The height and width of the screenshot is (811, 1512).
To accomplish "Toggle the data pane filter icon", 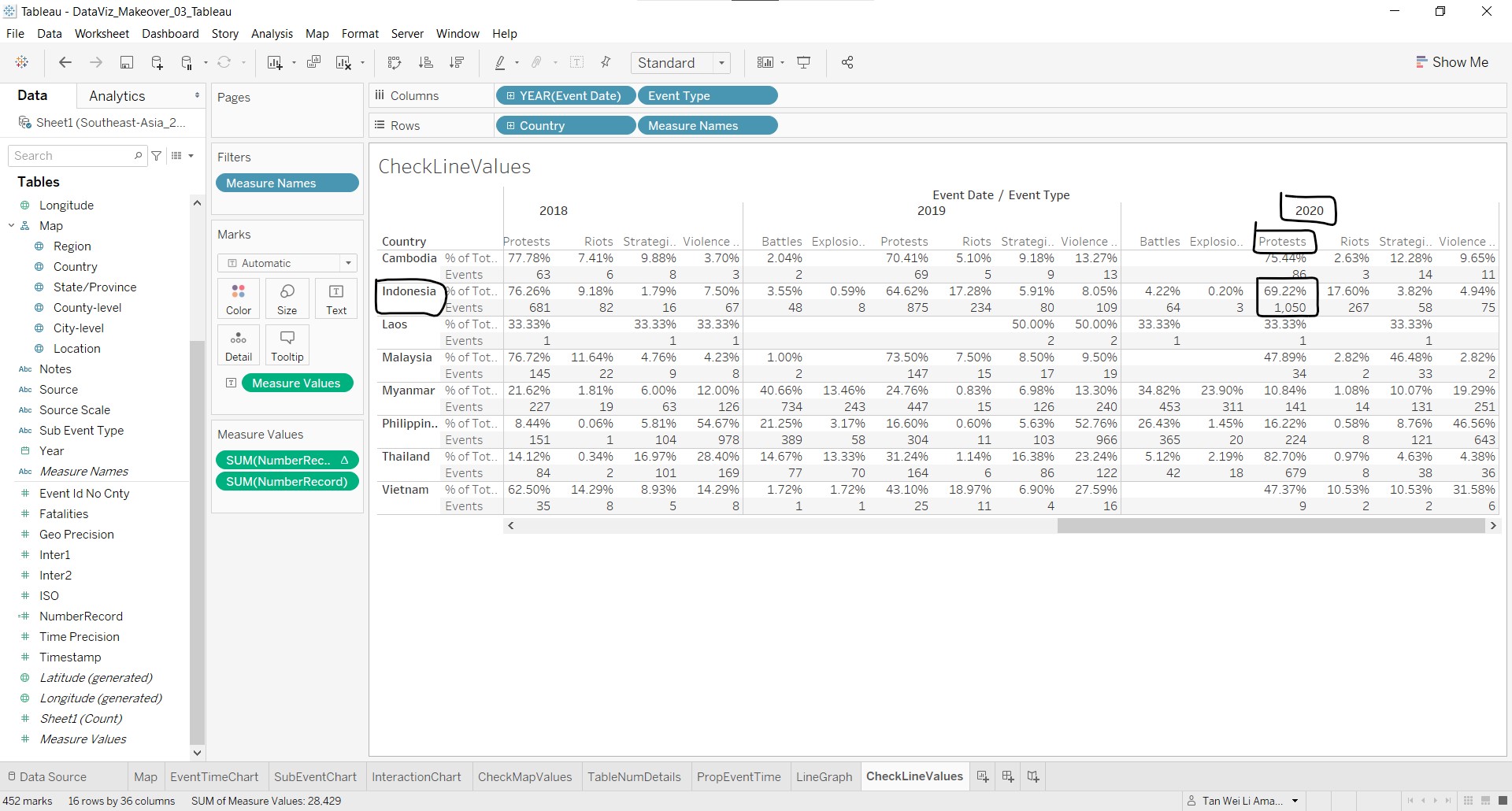I will click(x=157, y=156).
